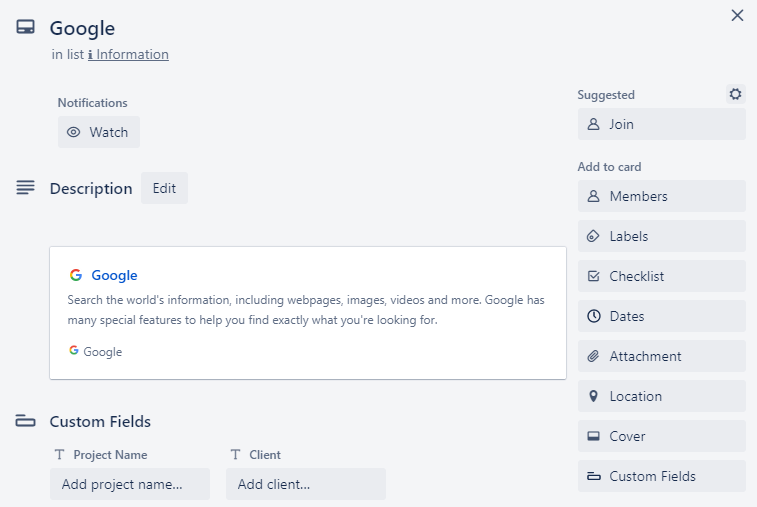Add an Attachment to the card
This screenshot has height=507, width=757.
point(661,356)
